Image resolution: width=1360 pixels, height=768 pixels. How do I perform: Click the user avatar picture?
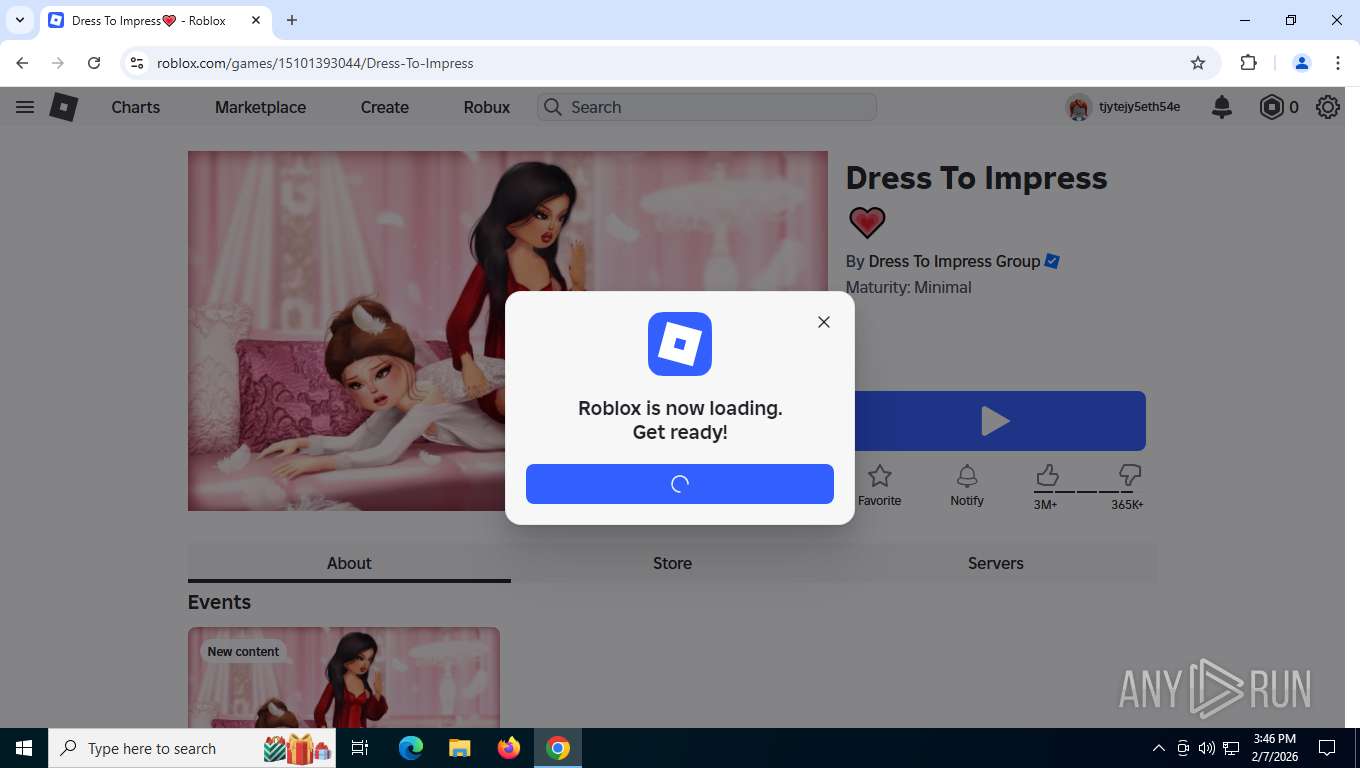[1078, 107]
